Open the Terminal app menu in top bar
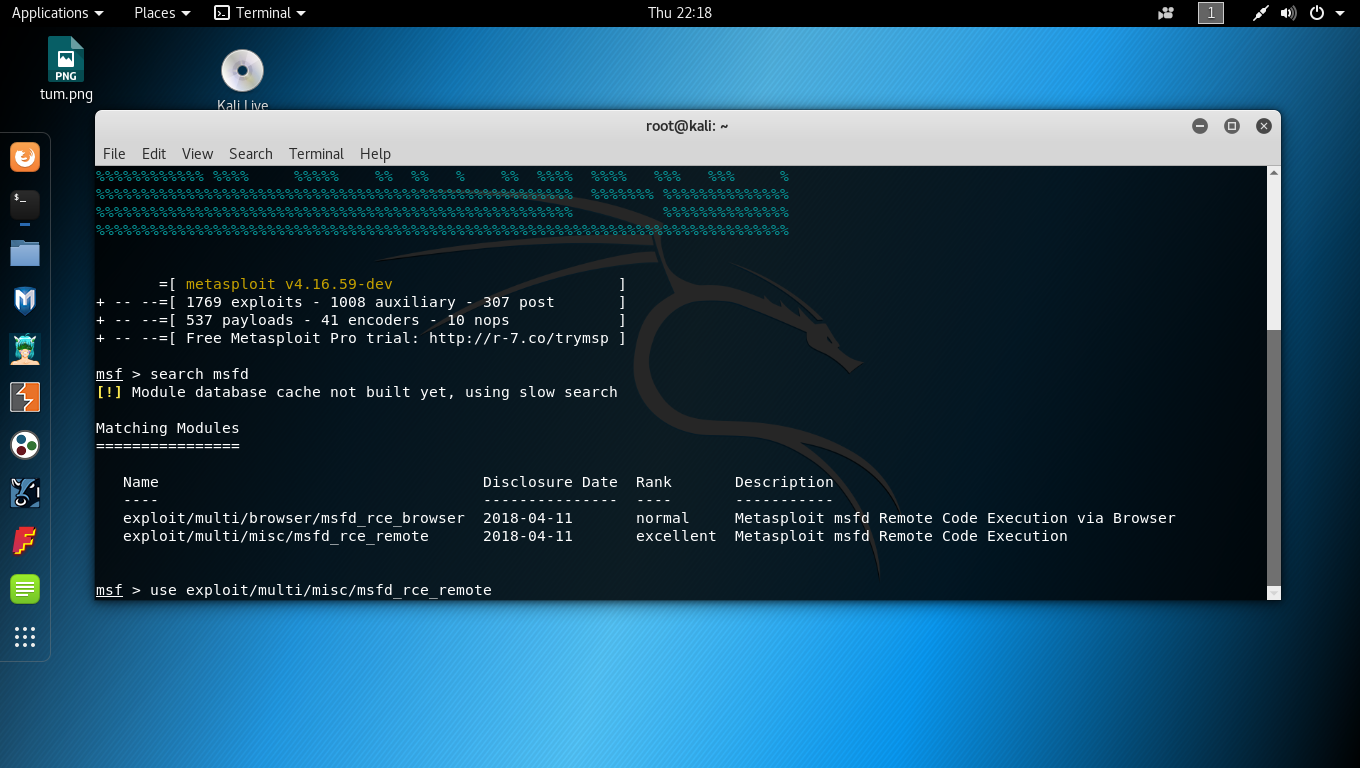This screenshot has width=1360, height=768. click(x=260, y=13)
